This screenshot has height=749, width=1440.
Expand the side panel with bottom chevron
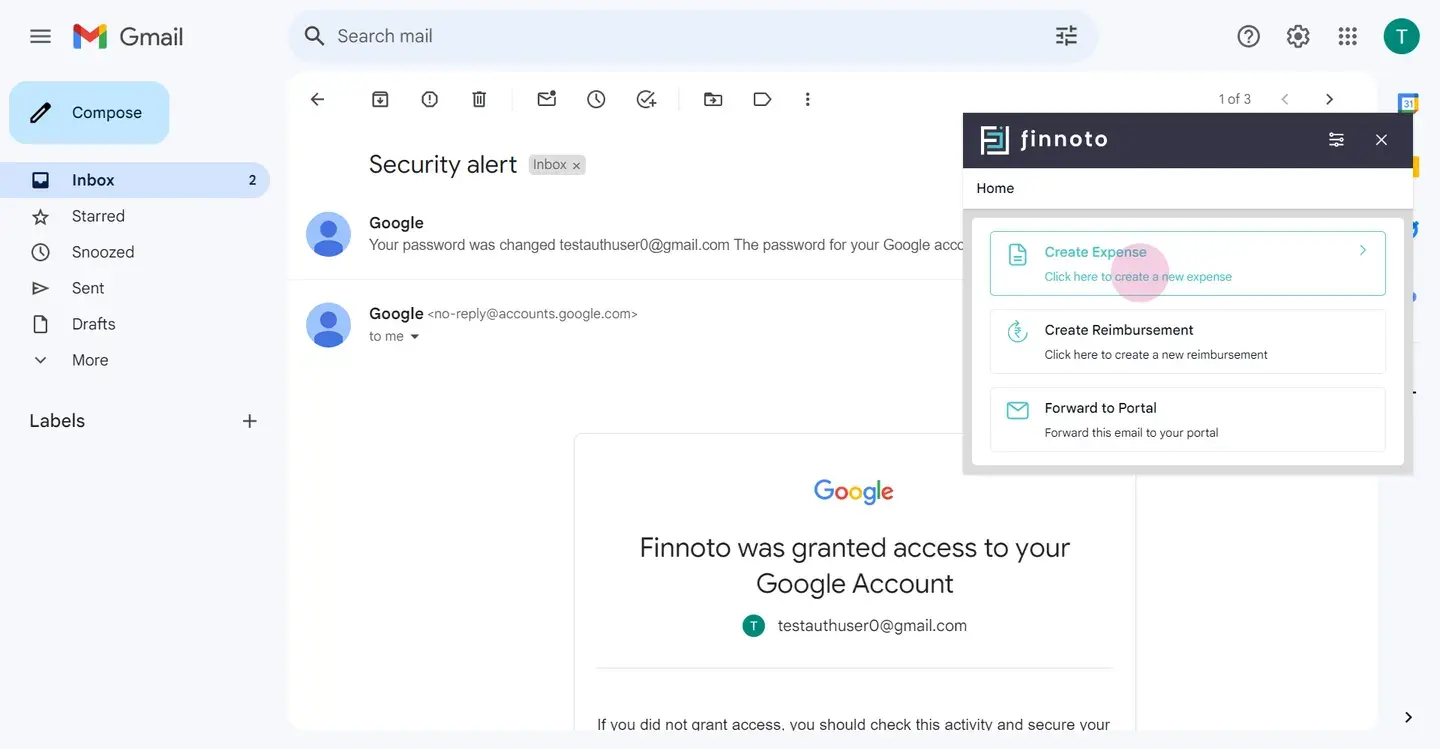pos(1408,717)
